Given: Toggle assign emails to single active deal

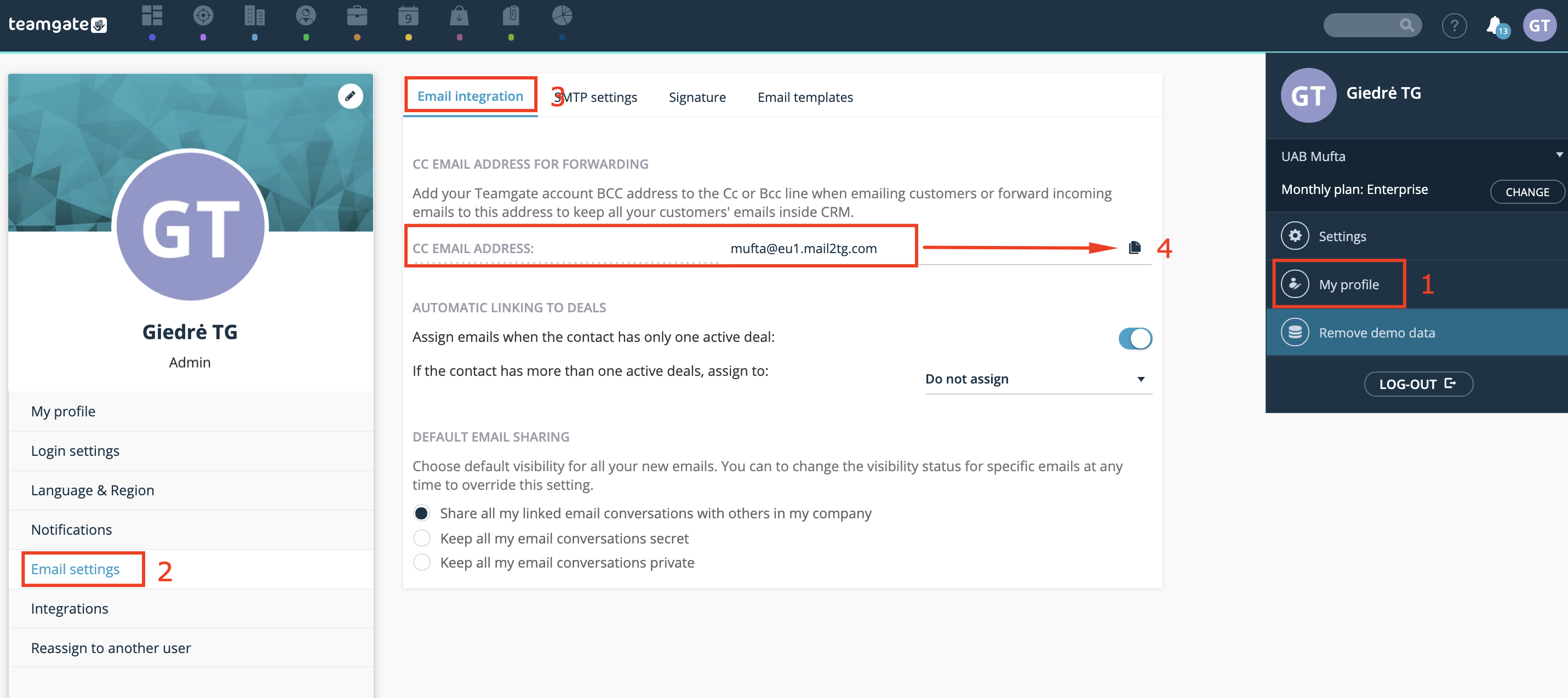Looking at the screenshot, I should [x=1135, y=339].
